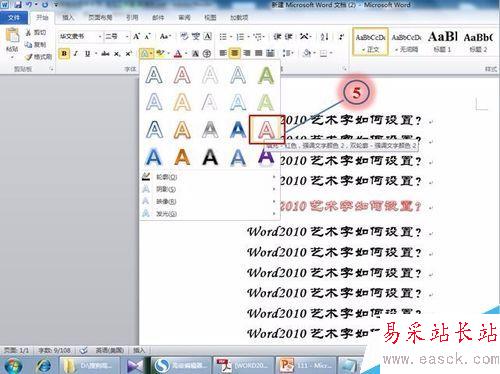500x374 pixels.
Task: Open the PDF document taskbar item
Action: [x=243, y=365]
